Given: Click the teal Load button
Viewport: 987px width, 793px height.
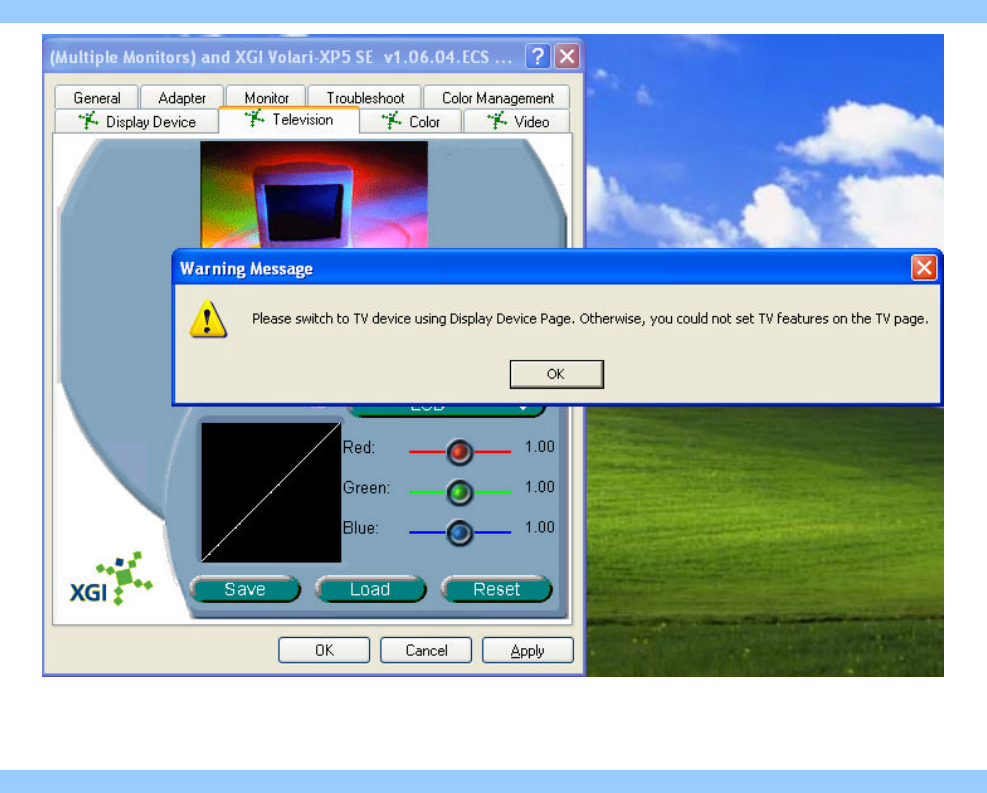Looking at the screenshot, I should click(x=370, y=589).
